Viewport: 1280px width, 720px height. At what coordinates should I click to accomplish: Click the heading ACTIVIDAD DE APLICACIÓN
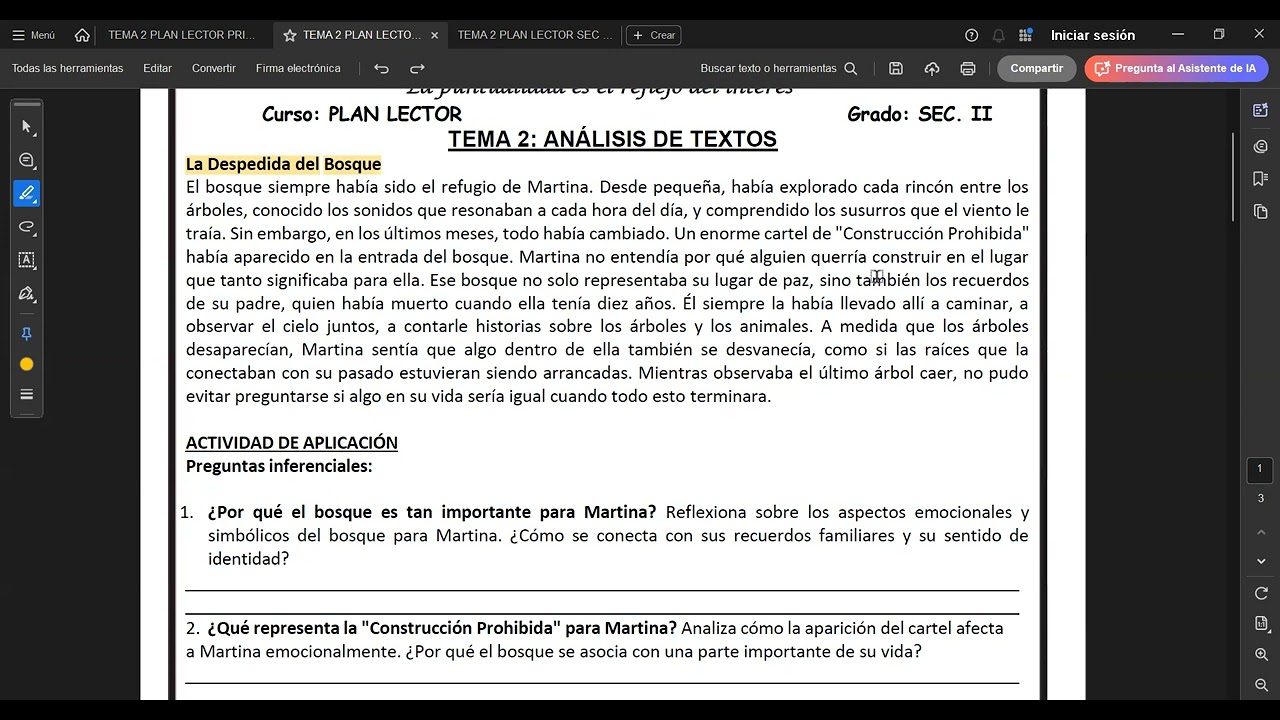tap(292, 443)
